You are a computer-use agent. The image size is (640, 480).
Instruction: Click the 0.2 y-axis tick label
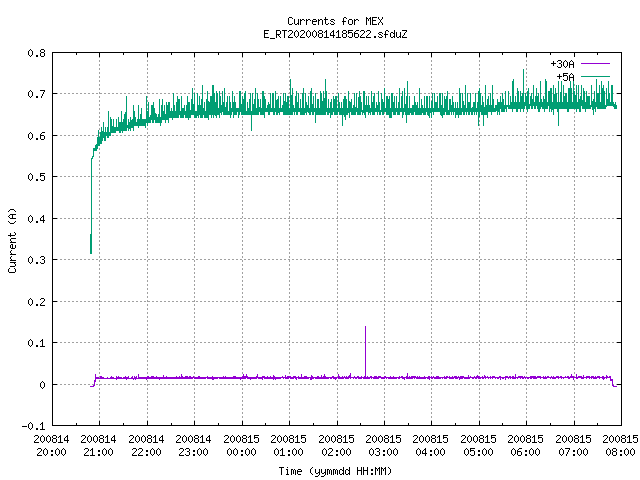36,302
